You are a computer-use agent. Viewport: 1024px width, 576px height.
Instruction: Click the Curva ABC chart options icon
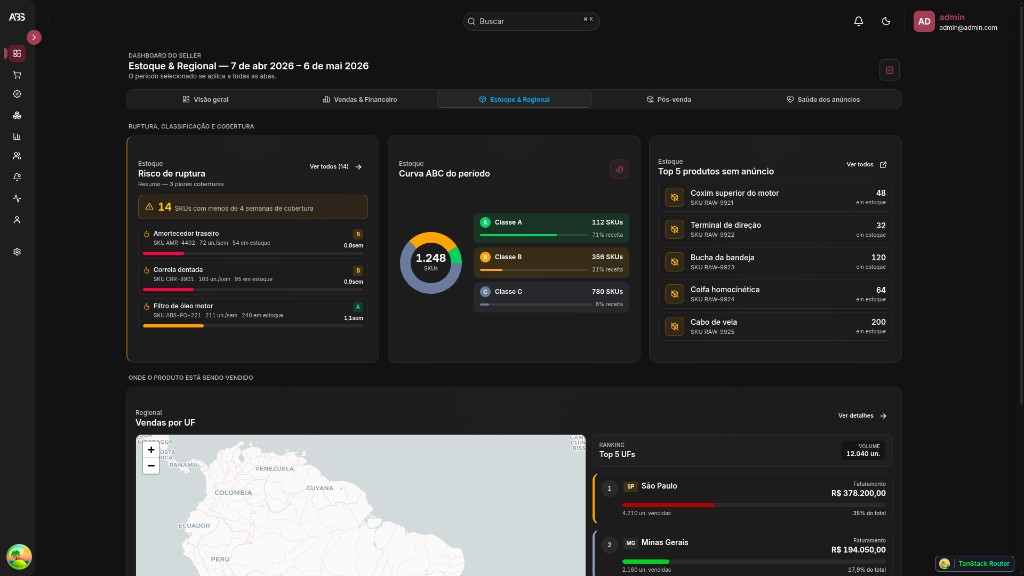[x=619, y=169]
